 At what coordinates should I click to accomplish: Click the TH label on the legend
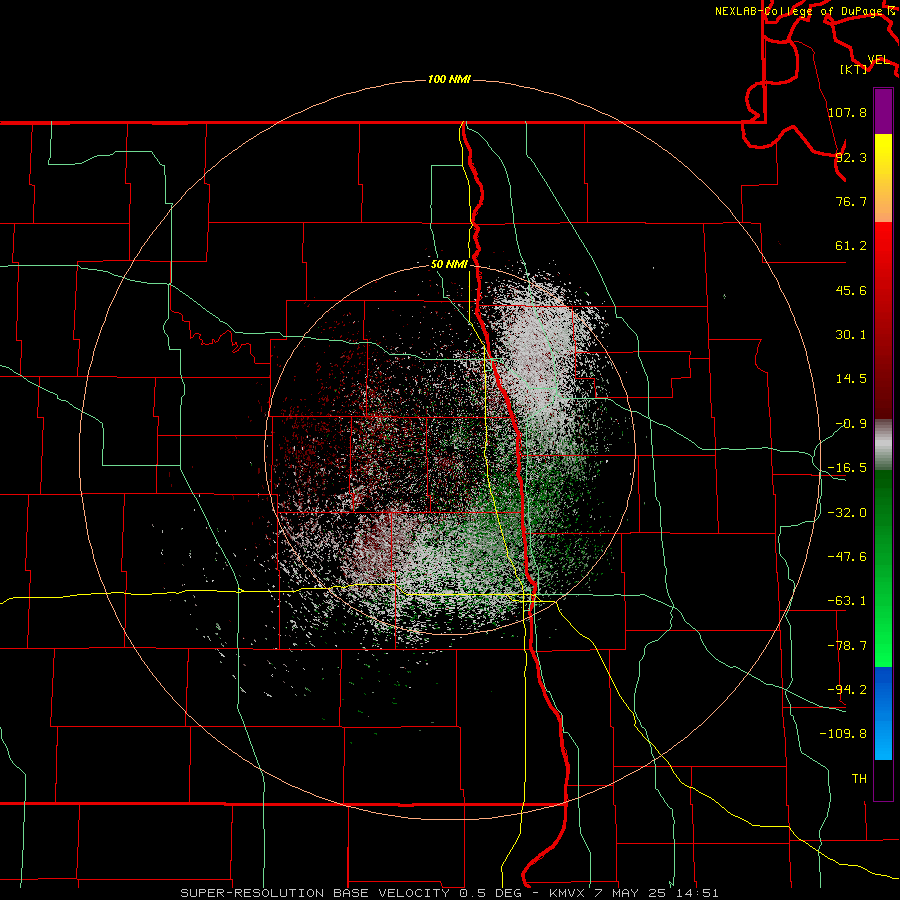click(x=859, y=779)
